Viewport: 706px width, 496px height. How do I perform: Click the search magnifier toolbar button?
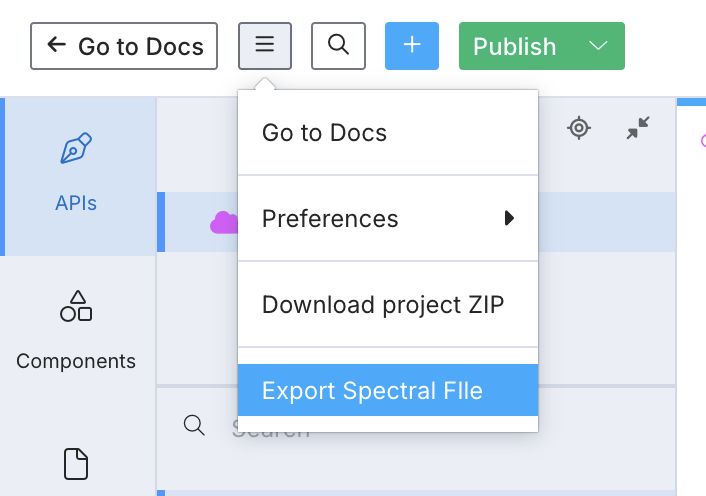tap(338, 46)
